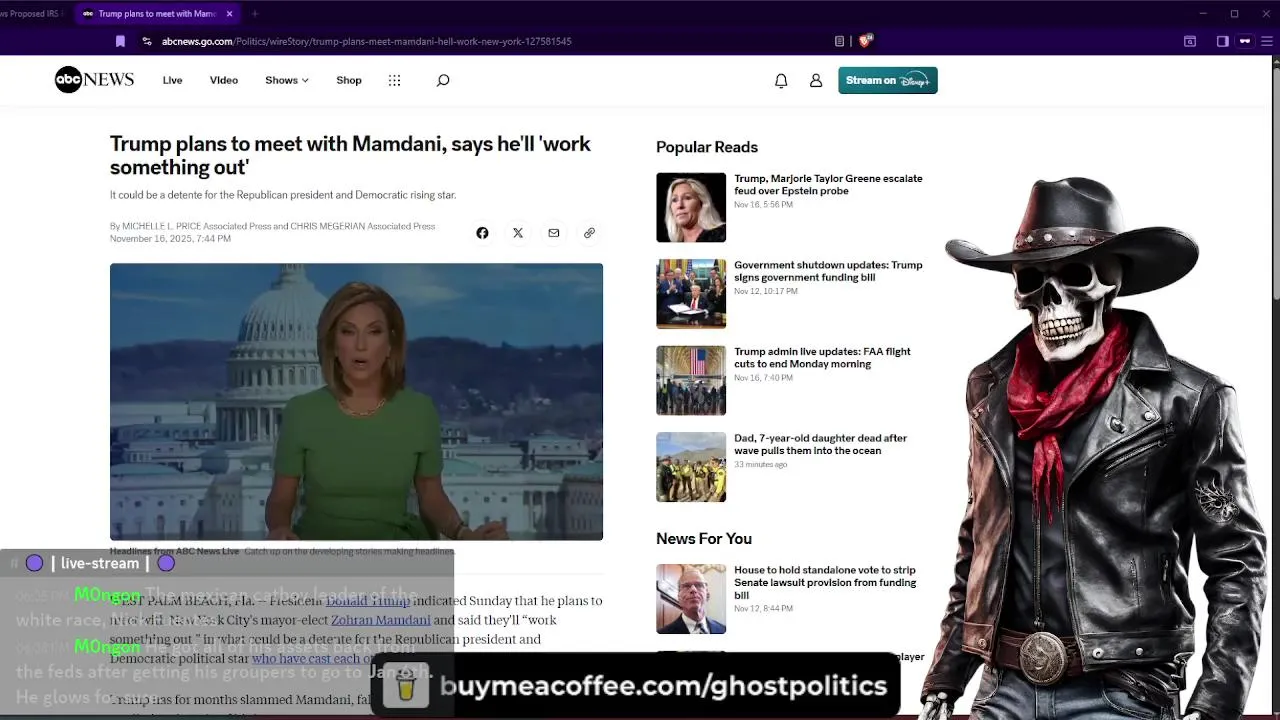Click 'Popular Reads' section heading

[x=707, y=147]
